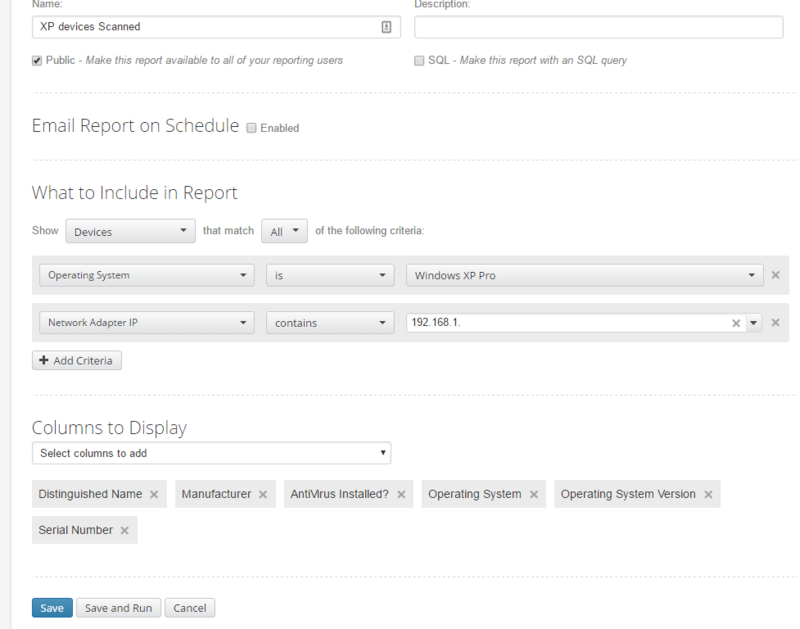The width and height of the screenshot is (800, 629).
Task: Open the Select columns to add dropdown
Action: [210, 453]
